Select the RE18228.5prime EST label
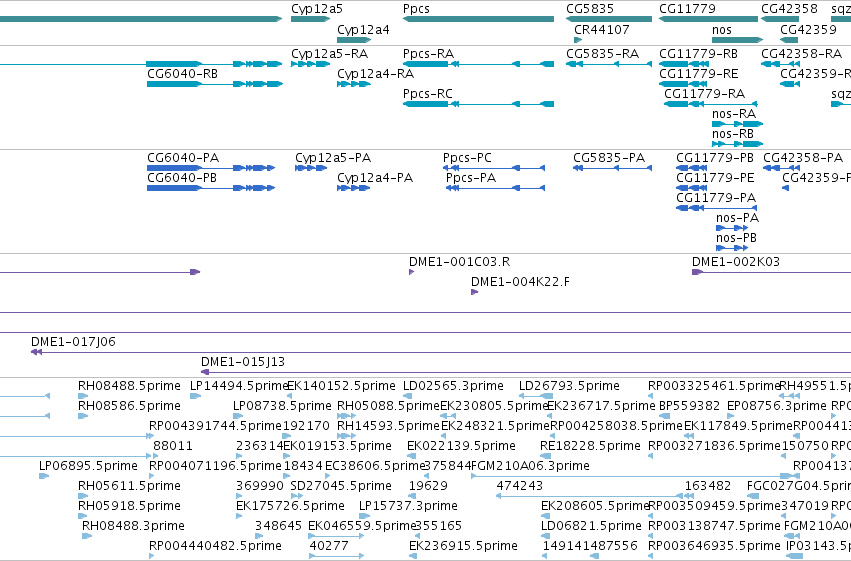 point(590,446)
